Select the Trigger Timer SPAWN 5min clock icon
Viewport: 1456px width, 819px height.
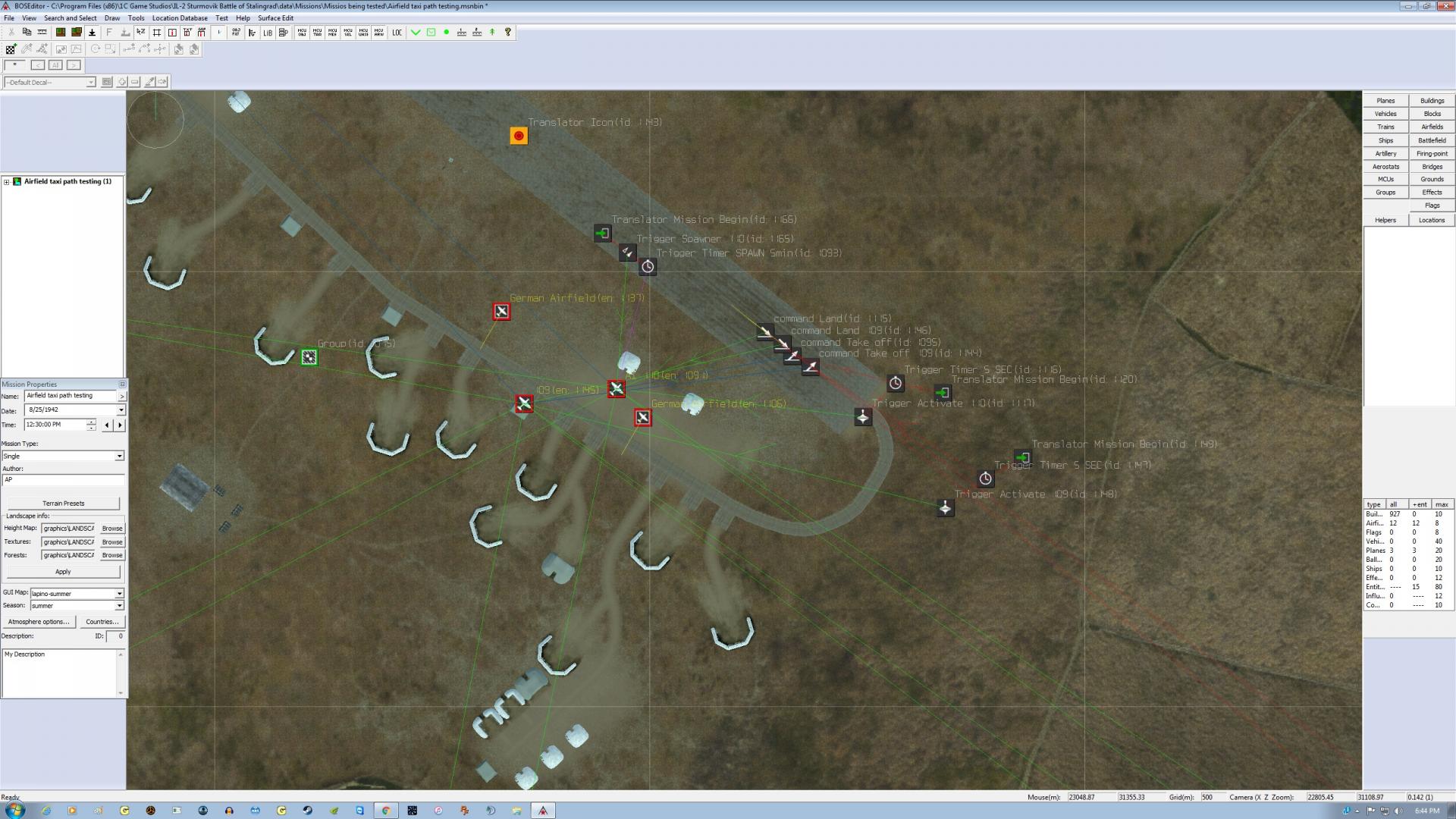click(x=648, y=266)
